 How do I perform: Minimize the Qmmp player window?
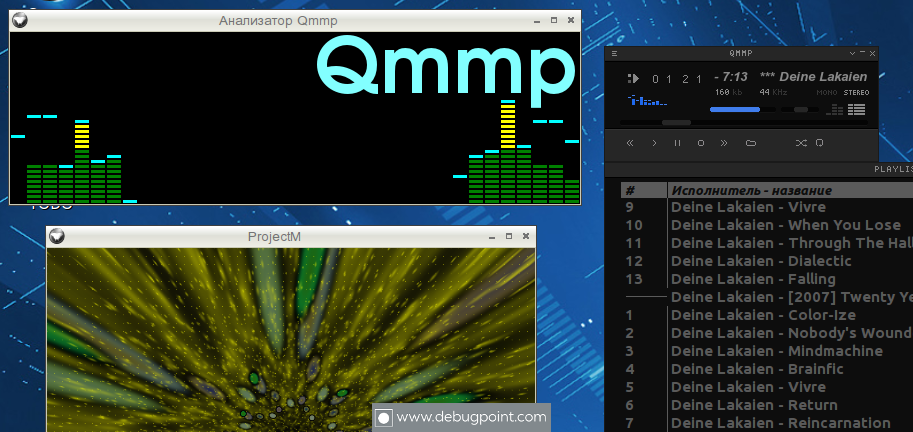click(862, 53)
